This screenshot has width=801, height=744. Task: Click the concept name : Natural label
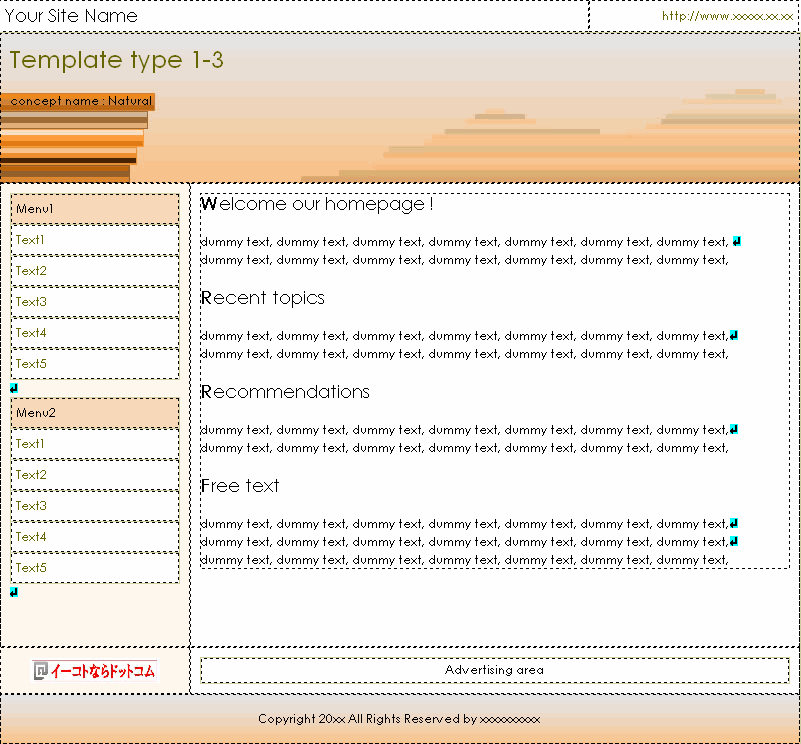80,101
